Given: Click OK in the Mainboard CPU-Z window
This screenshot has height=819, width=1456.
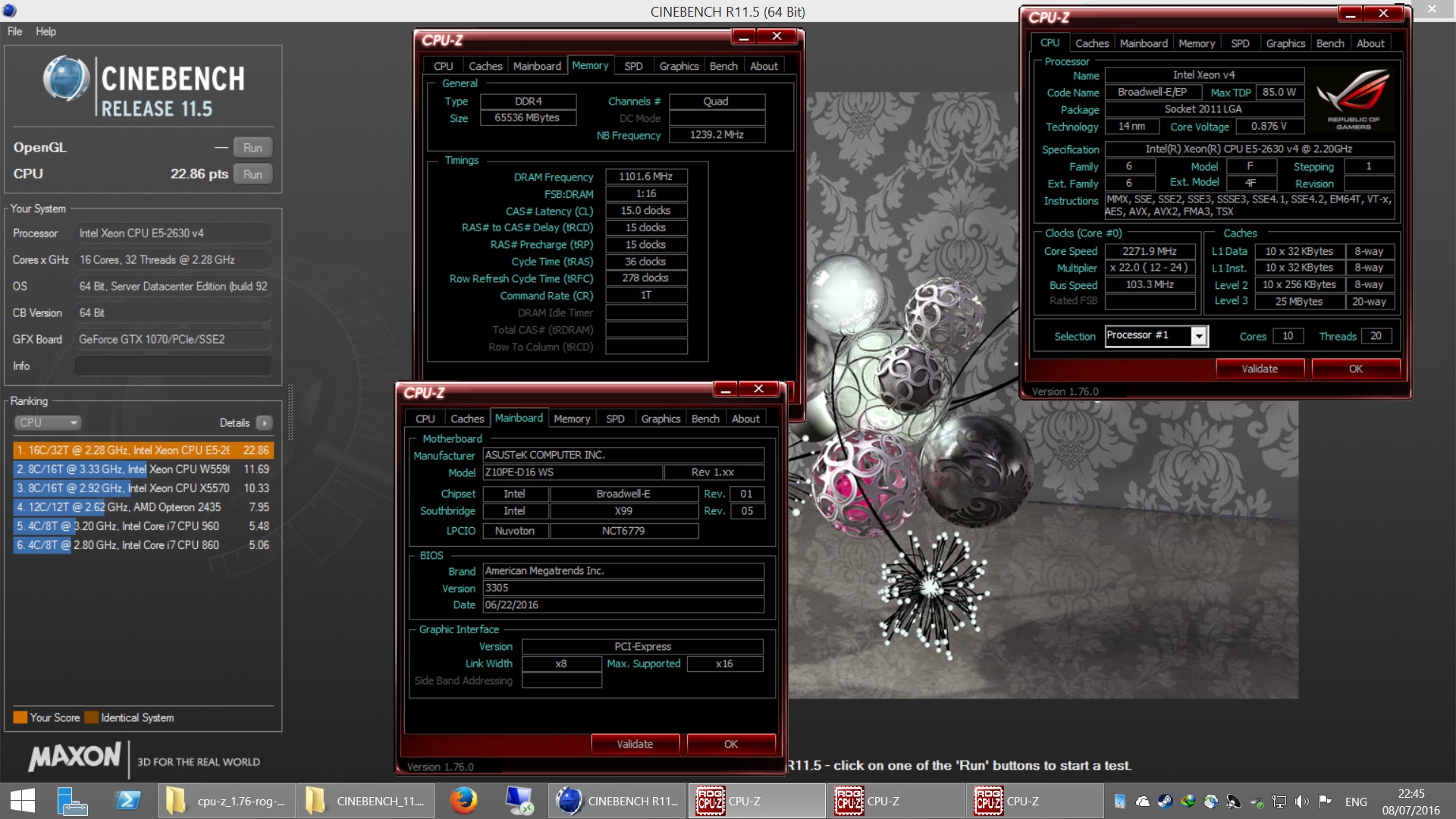Looking at the screenshot, I should point(731,744).
